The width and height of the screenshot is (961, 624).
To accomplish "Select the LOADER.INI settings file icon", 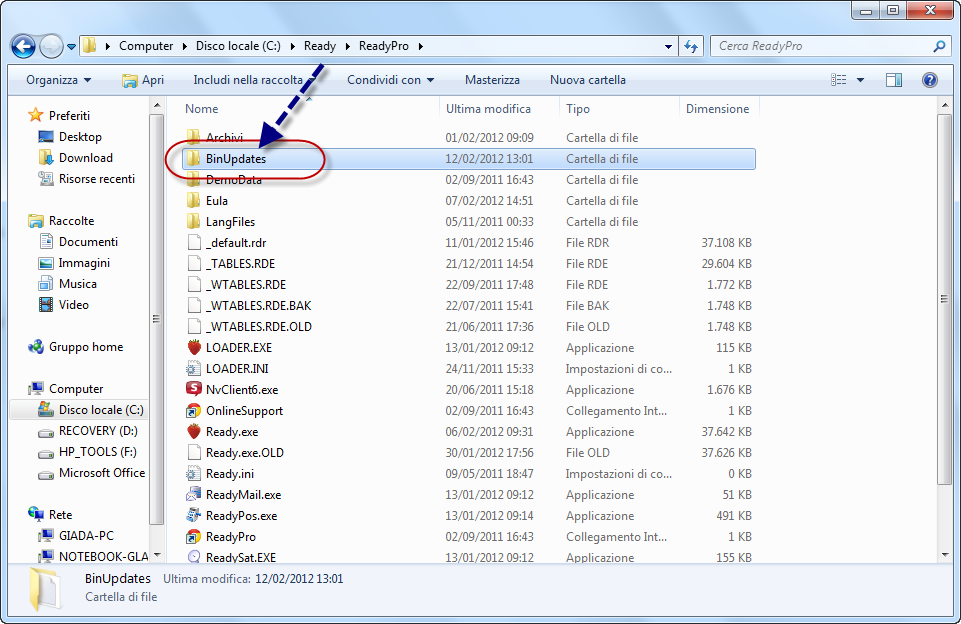I will point(194,368).
